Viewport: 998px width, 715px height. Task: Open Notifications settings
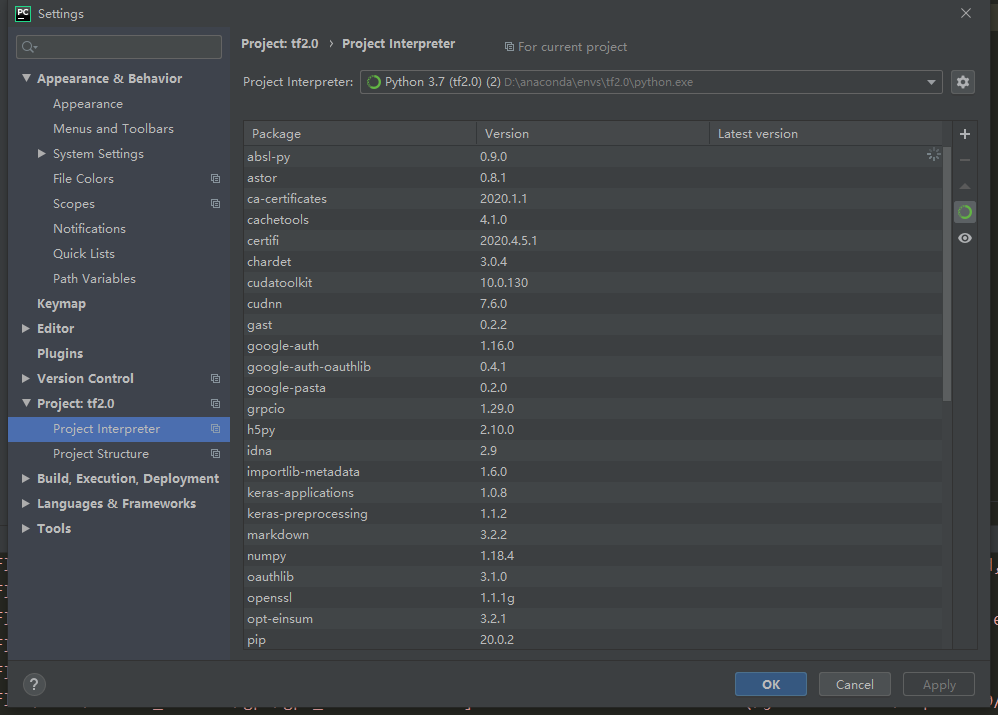pyautogui.click(x=89, y=229)
